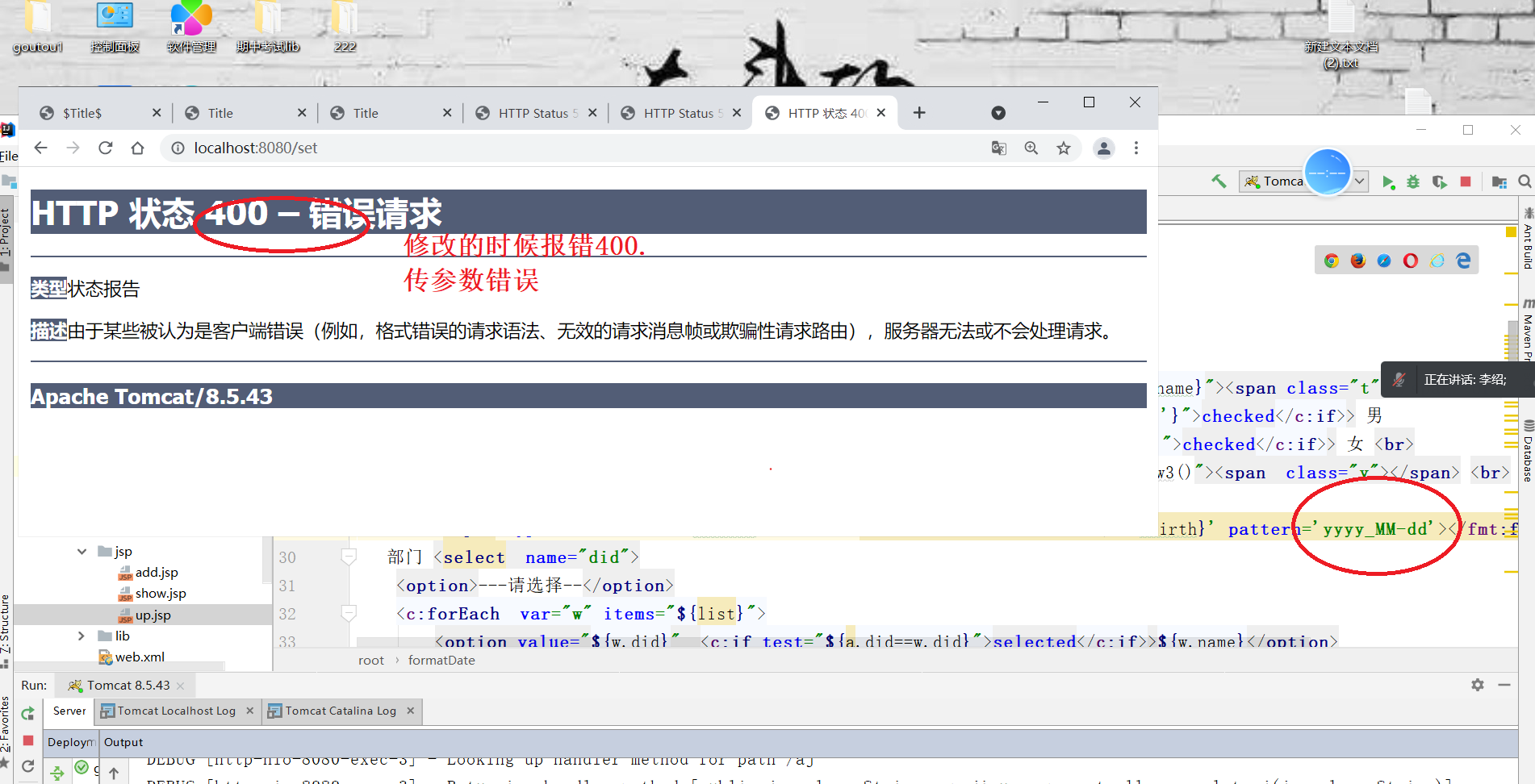This screenshot has width=1535, height=784.
Task: Preview page in Firefox from editor popup
Action: tap(1358, 261)
